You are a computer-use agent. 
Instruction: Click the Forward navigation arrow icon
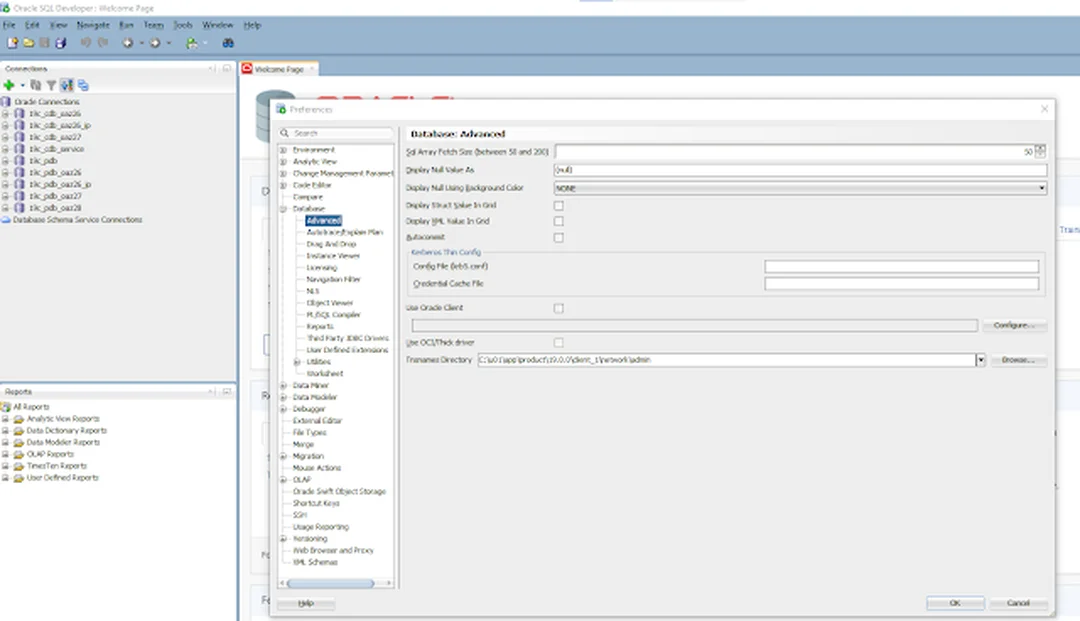155,43
